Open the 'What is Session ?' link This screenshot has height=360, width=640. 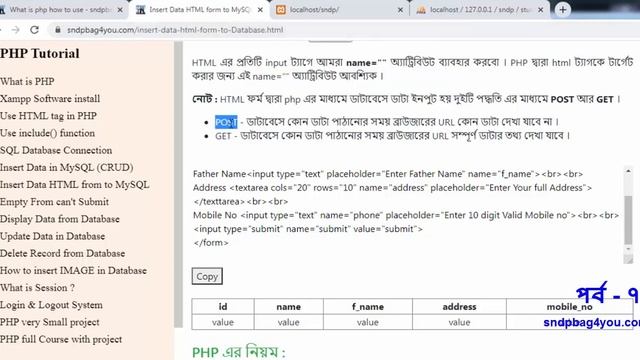click(x=37, y=287)
